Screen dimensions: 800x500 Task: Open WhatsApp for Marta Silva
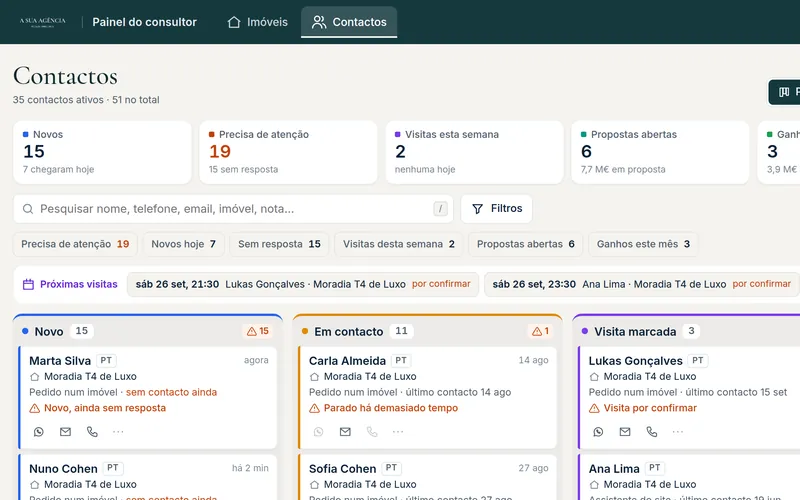pos(39,432)
